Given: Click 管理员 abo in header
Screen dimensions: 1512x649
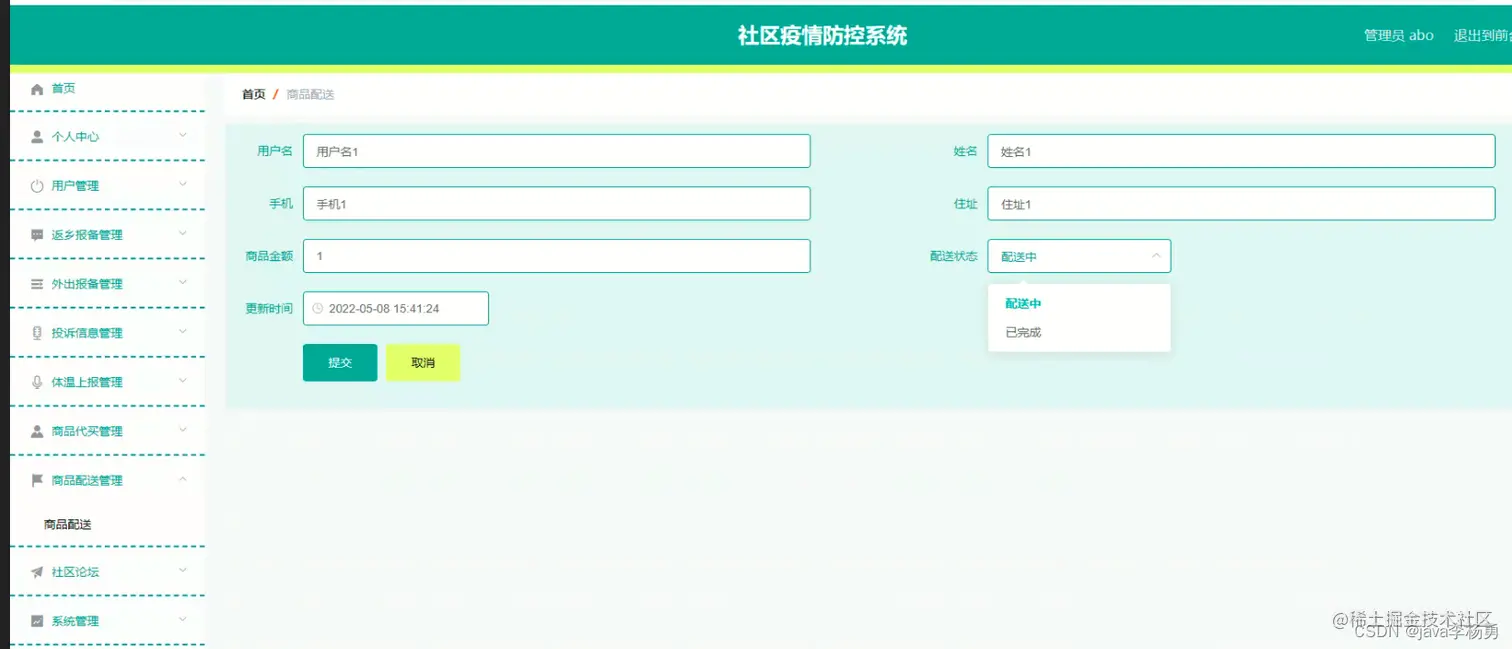Looking at the screenshot, I should (x=1399, y=35).
